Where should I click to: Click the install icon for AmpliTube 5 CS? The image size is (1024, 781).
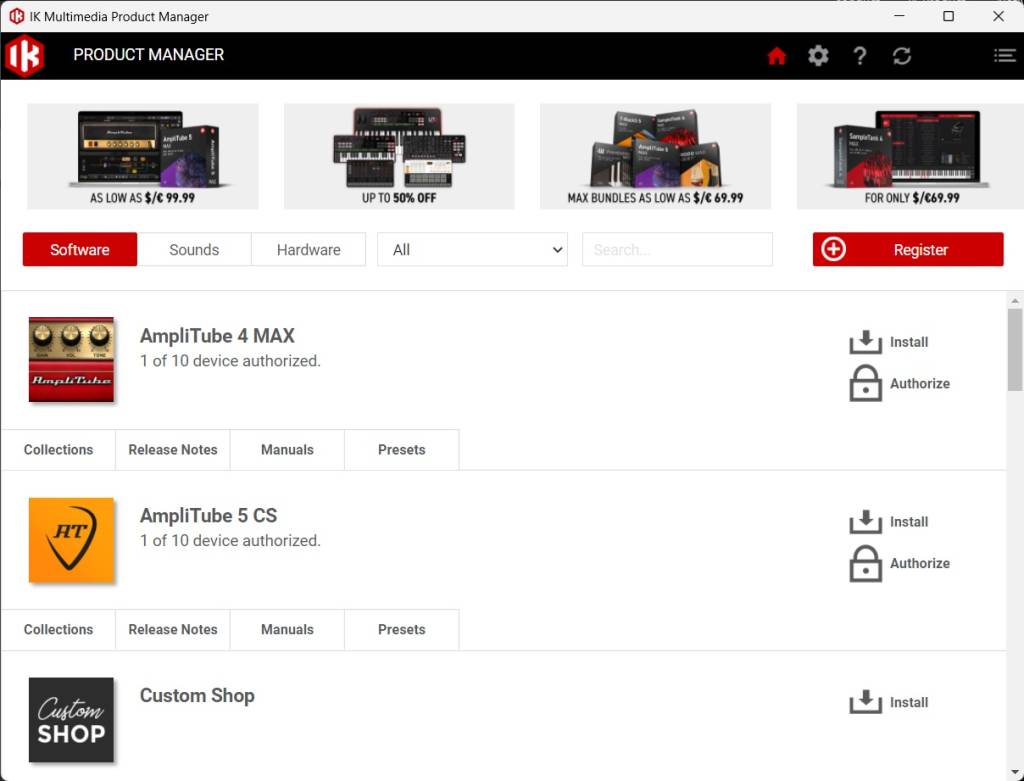(866, 522)
